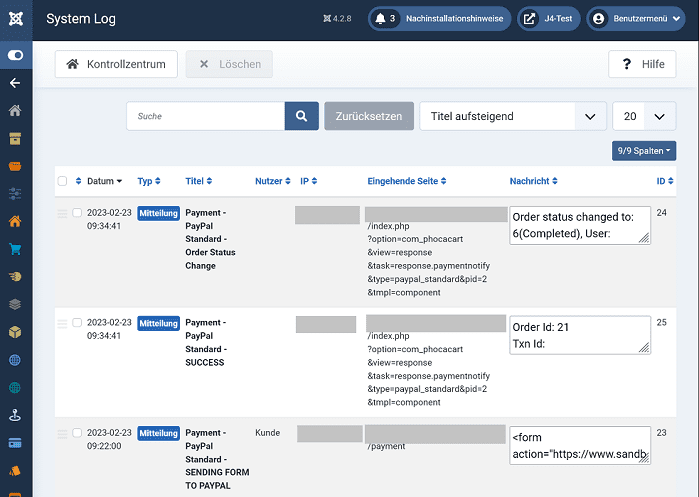Open the blue shopping cart sidebar icon

click(16, 249)
